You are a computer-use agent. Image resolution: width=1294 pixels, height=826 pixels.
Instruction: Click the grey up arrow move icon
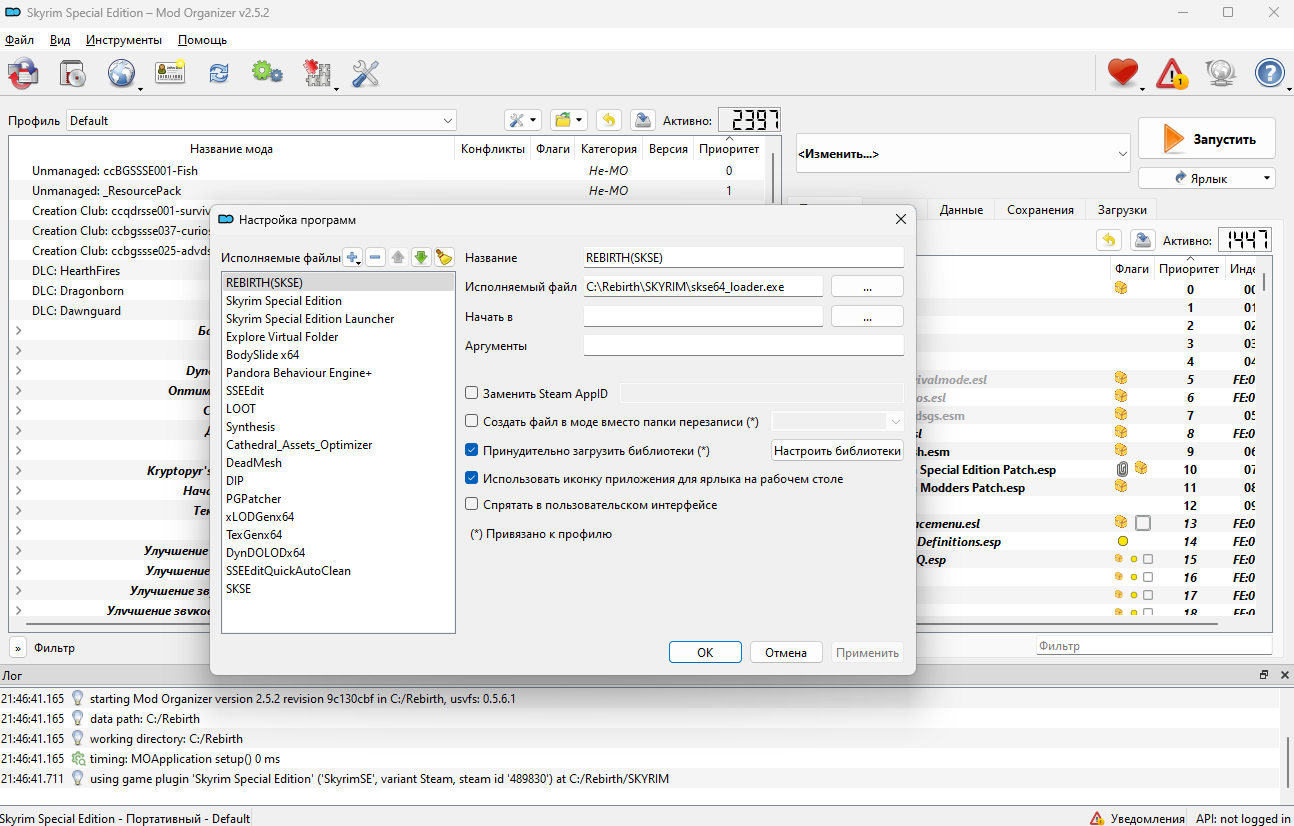point(398,257)
